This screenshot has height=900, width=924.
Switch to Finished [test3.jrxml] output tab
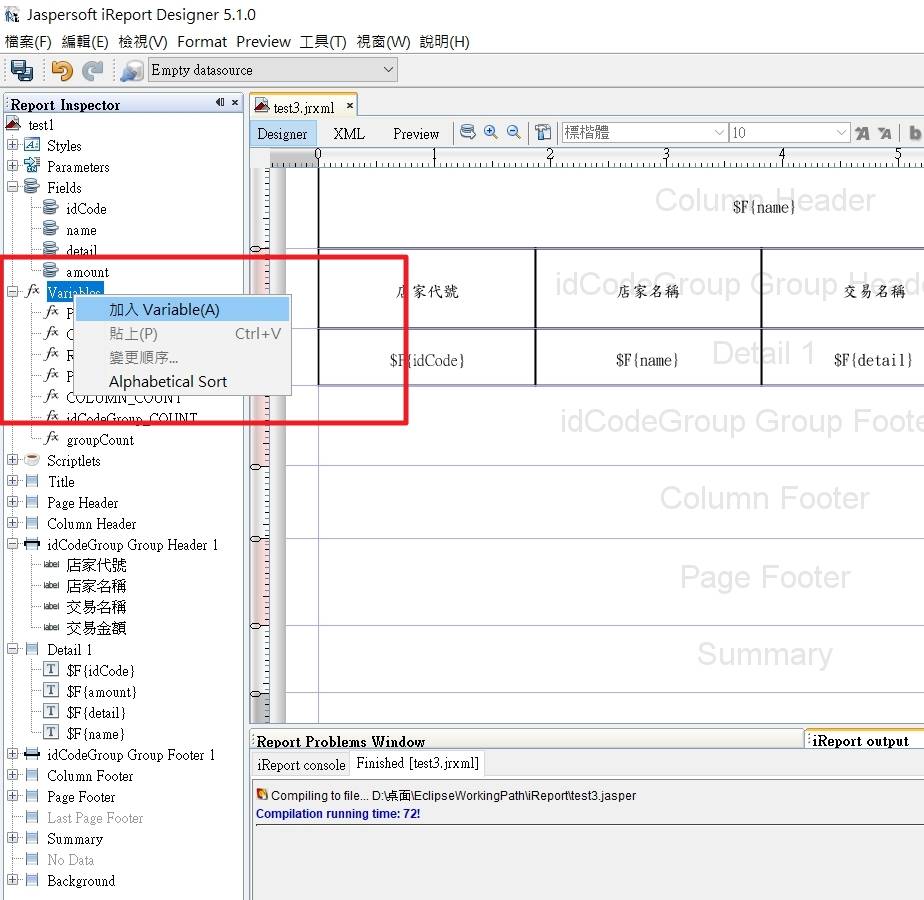click(417, 764)
